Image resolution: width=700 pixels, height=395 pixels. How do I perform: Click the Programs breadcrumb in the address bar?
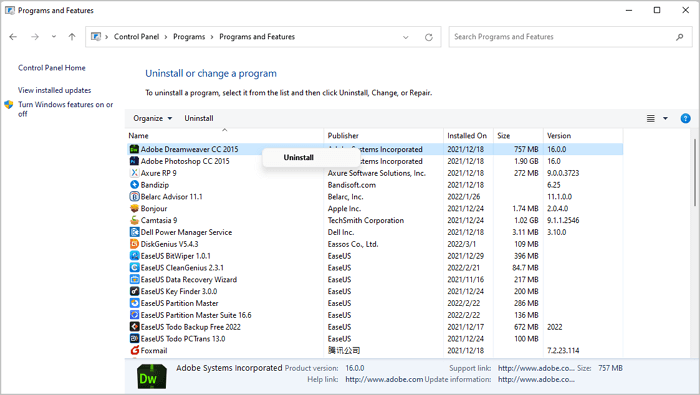point(189,37)
